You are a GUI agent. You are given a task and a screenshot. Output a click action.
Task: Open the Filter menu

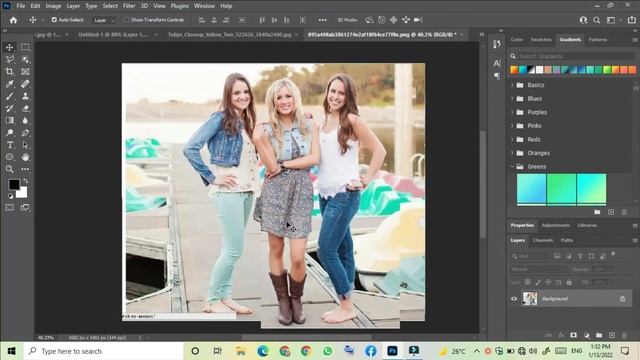(129, 6)
